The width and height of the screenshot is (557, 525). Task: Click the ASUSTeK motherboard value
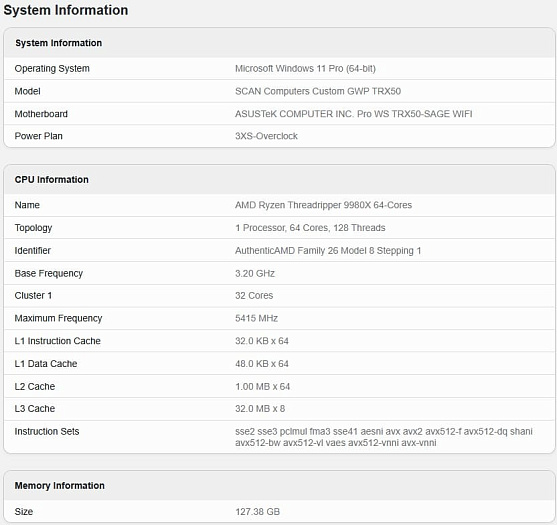[353, 114]
